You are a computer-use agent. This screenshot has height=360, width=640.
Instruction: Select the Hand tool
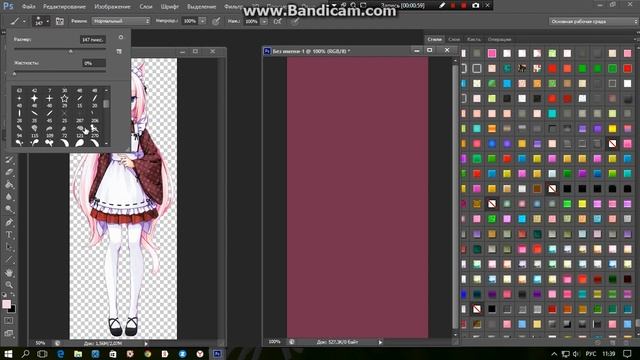(9, 272)
